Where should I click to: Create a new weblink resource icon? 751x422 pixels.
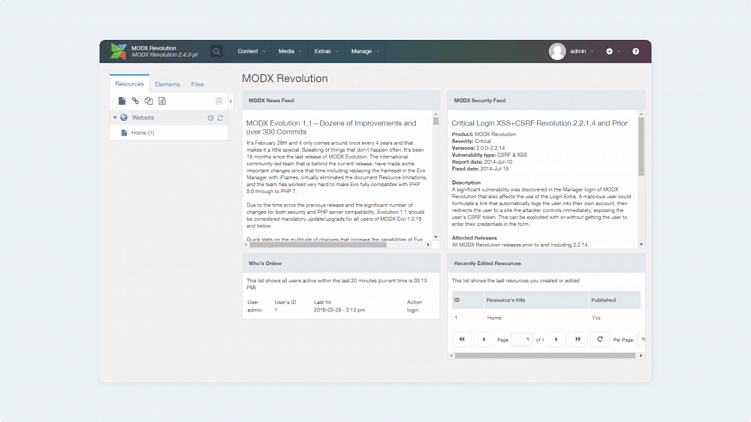(x=136, y=101)
